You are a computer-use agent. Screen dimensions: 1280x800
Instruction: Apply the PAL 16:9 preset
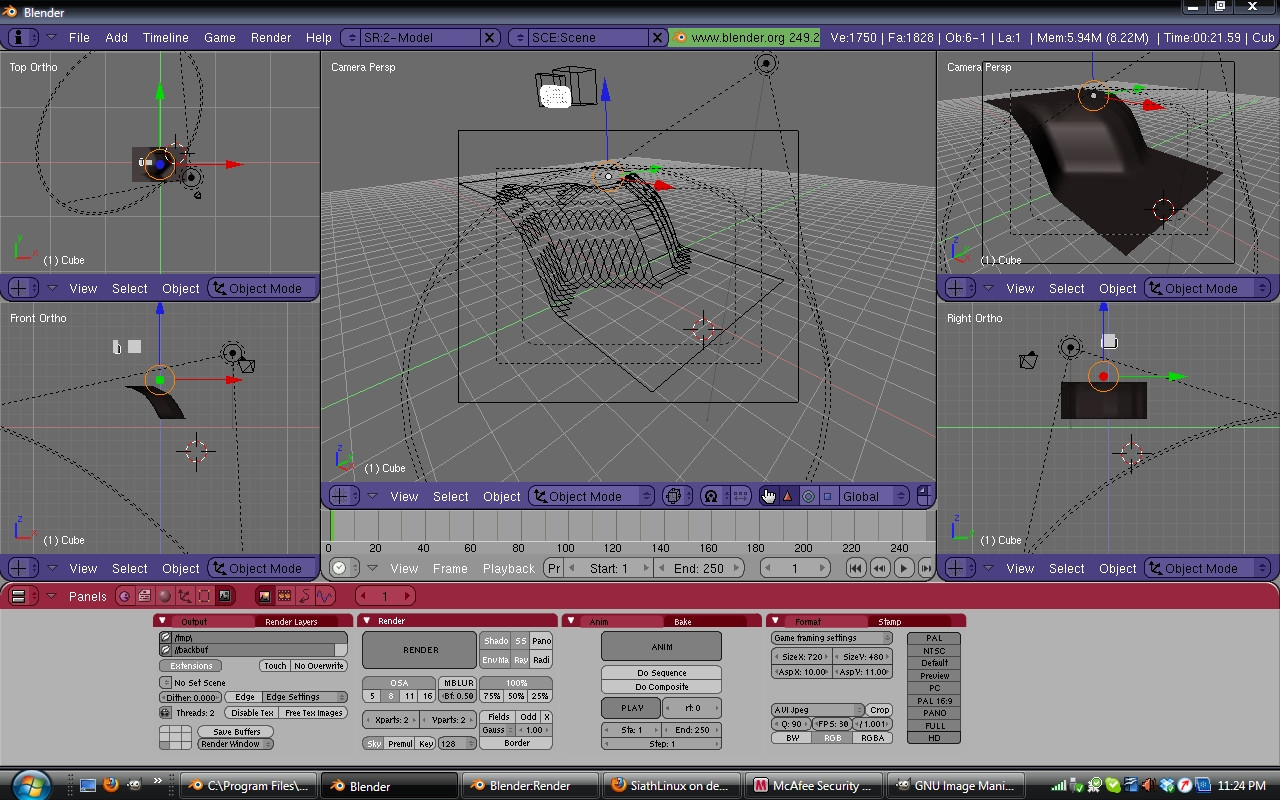pos(934,701)
